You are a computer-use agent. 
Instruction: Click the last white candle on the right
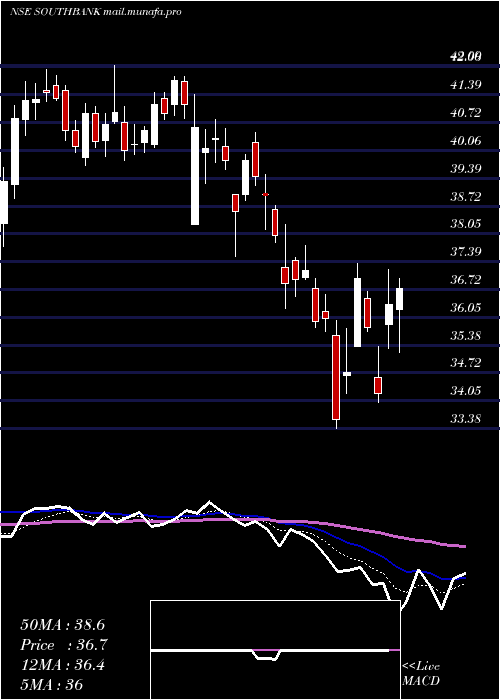pyautogui.click(x=400, y=299)
